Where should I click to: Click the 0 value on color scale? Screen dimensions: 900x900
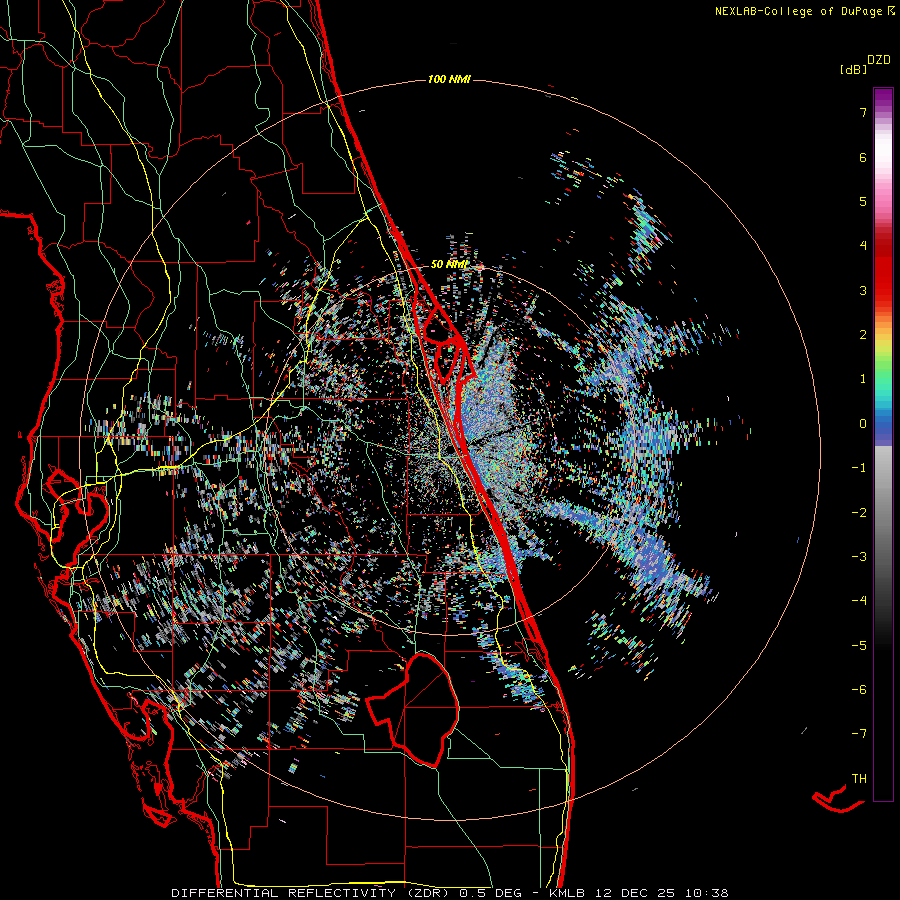coord(863,424)
